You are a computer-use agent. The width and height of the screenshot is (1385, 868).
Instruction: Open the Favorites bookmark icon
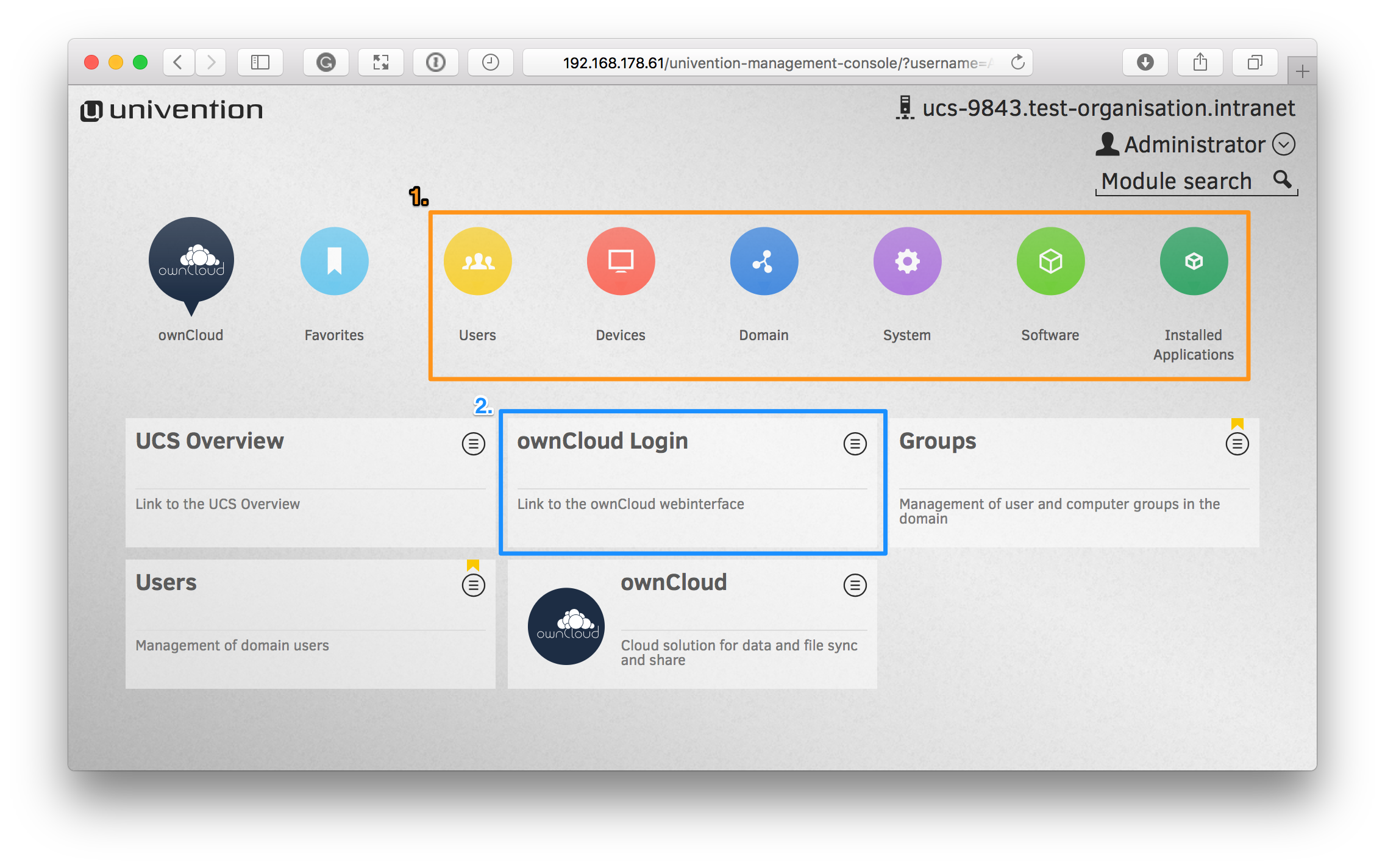coord(334,261)
